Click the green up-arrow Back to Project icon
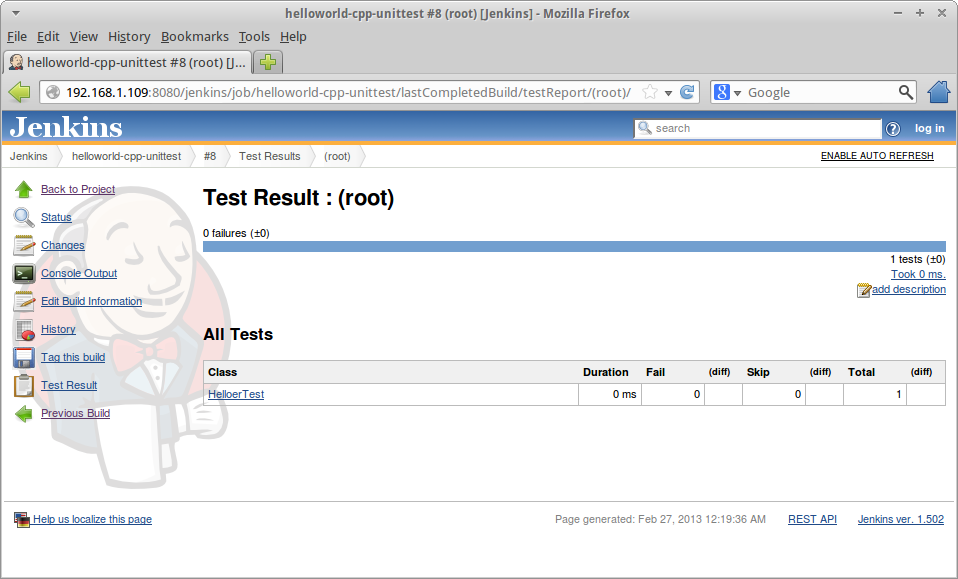 point(24,189)
